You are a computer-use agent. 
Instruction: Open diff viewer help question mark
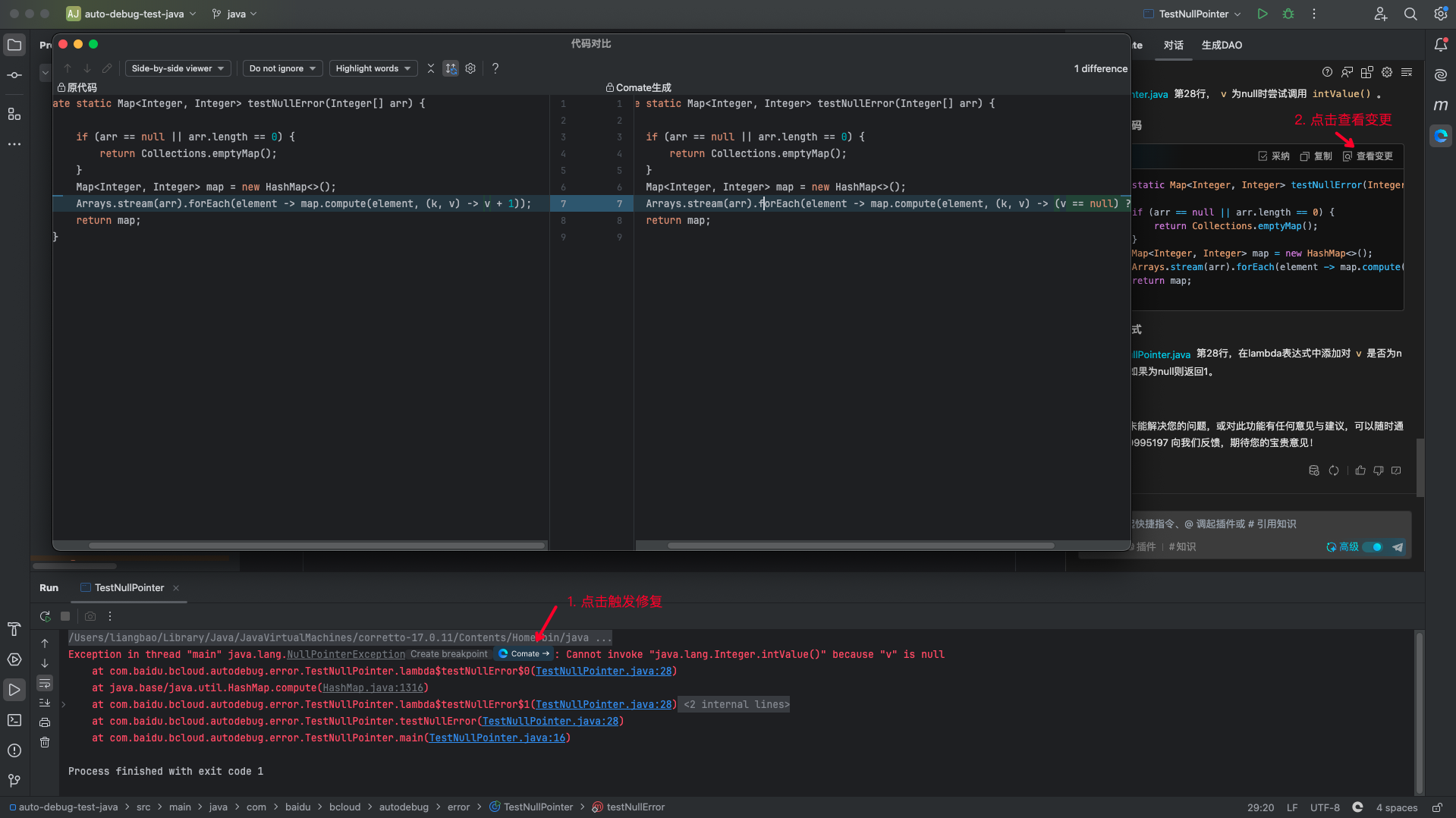pyautogui.click(x=495, y=68)
